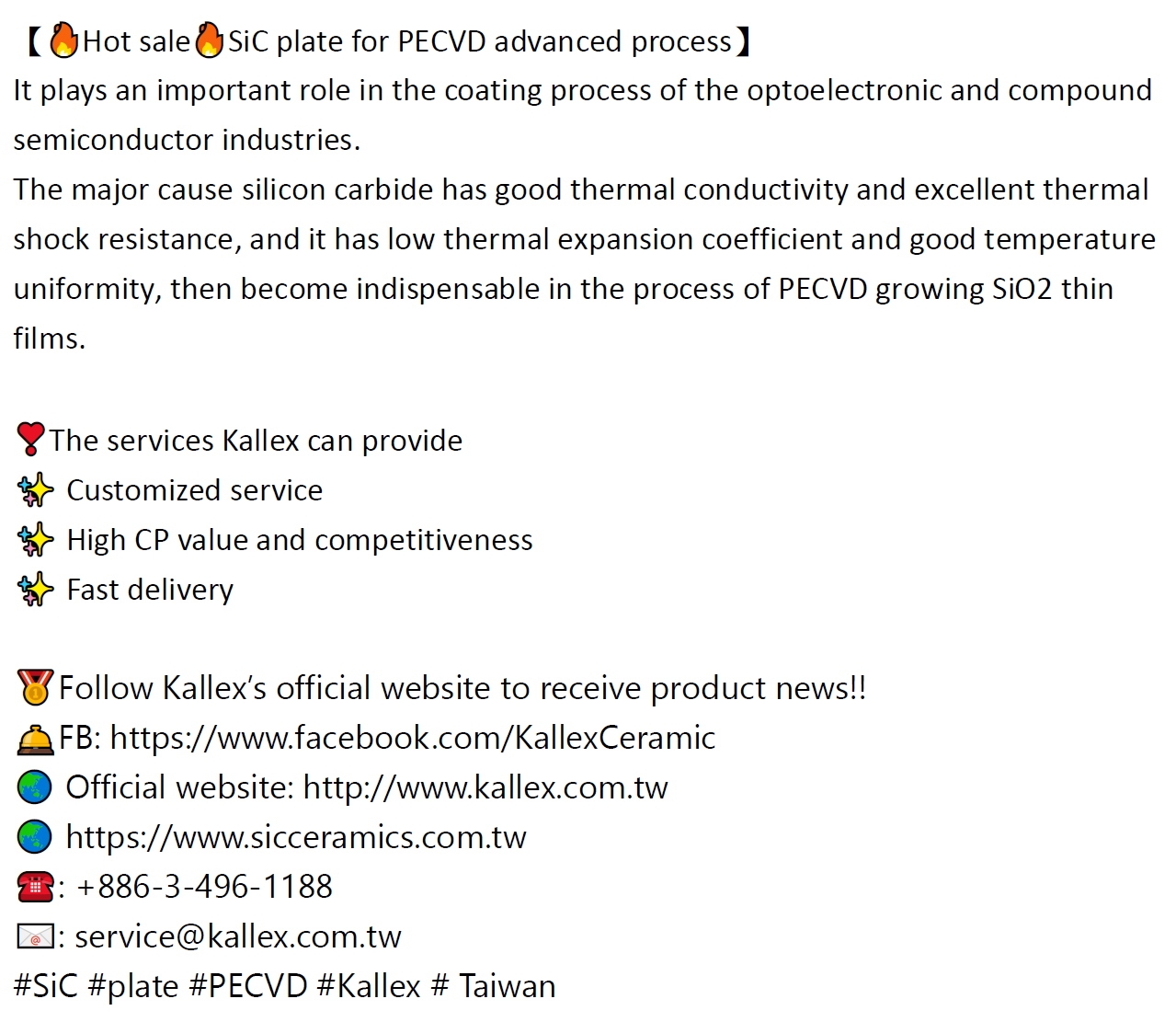Screen dimensions: 1176x1022
Task: Click the #Kallex hashtag
Action: (369, 986)
